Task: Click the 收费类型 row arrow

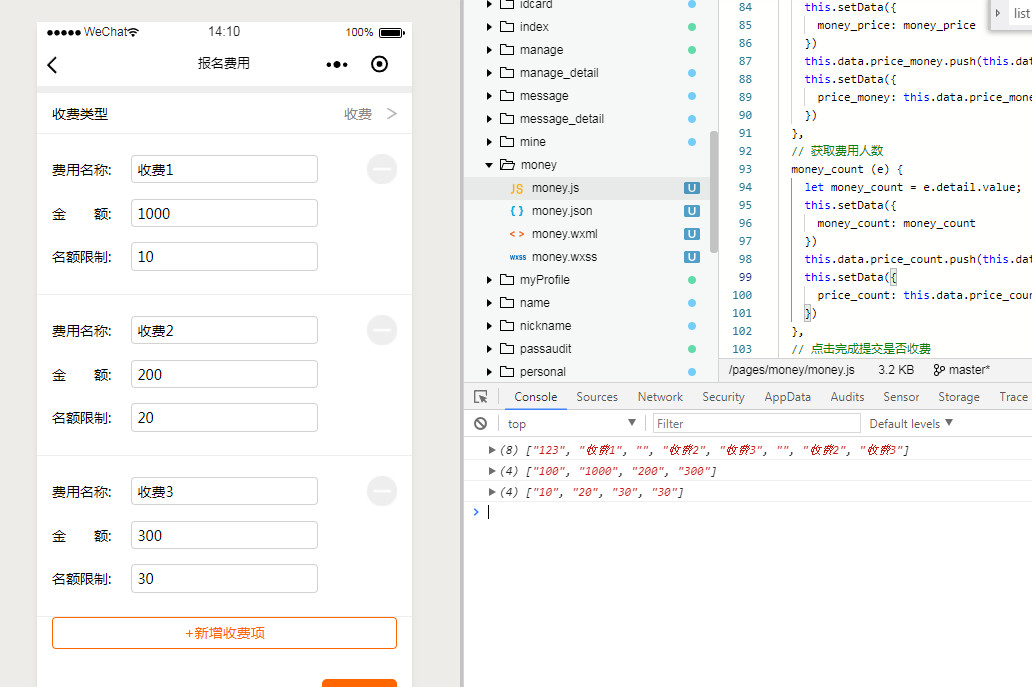Action: (392, 114)
